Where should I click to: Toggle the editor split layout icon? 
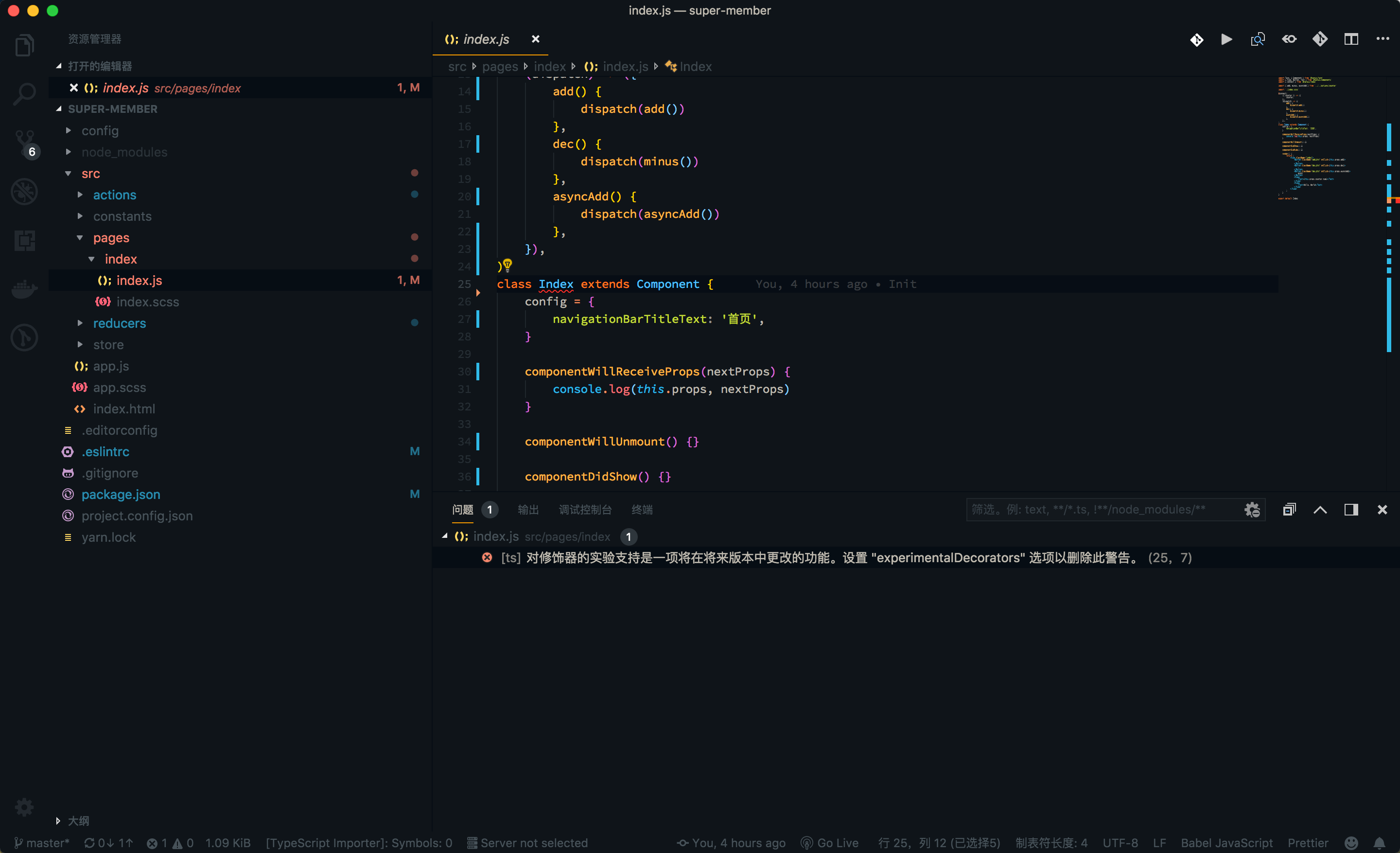click(x=1350, y=38)
